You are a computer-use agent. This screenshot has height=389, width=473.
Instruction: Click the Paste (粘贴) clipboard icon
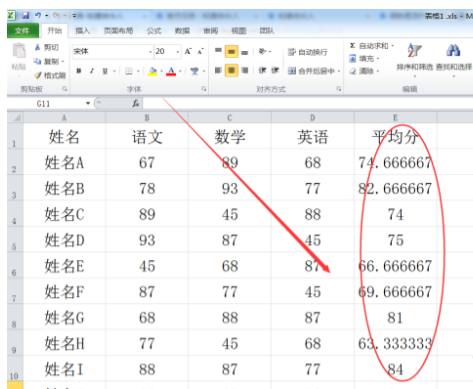click(x=19, y=51)
